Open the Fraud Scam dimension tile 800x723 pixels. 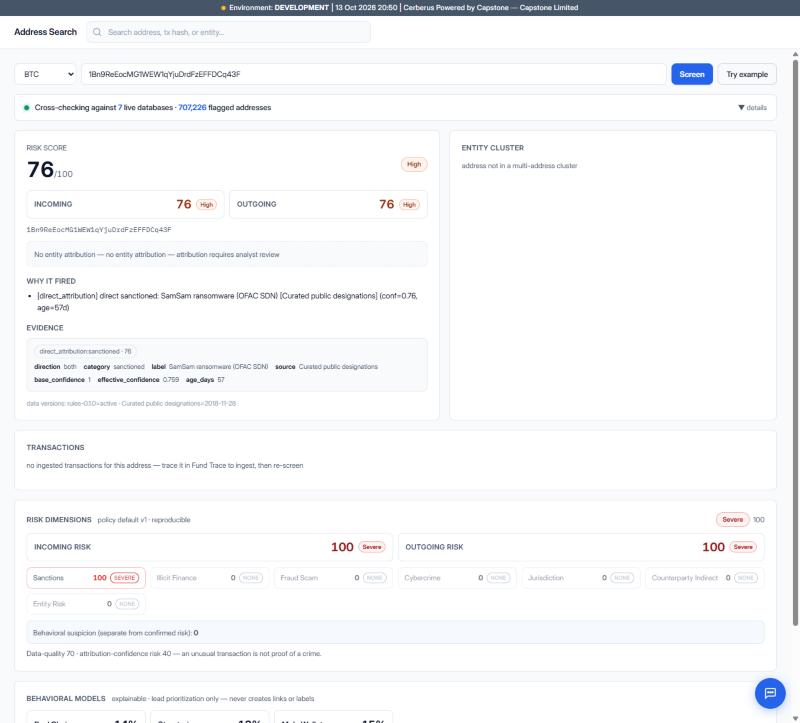tap(333, 578)
